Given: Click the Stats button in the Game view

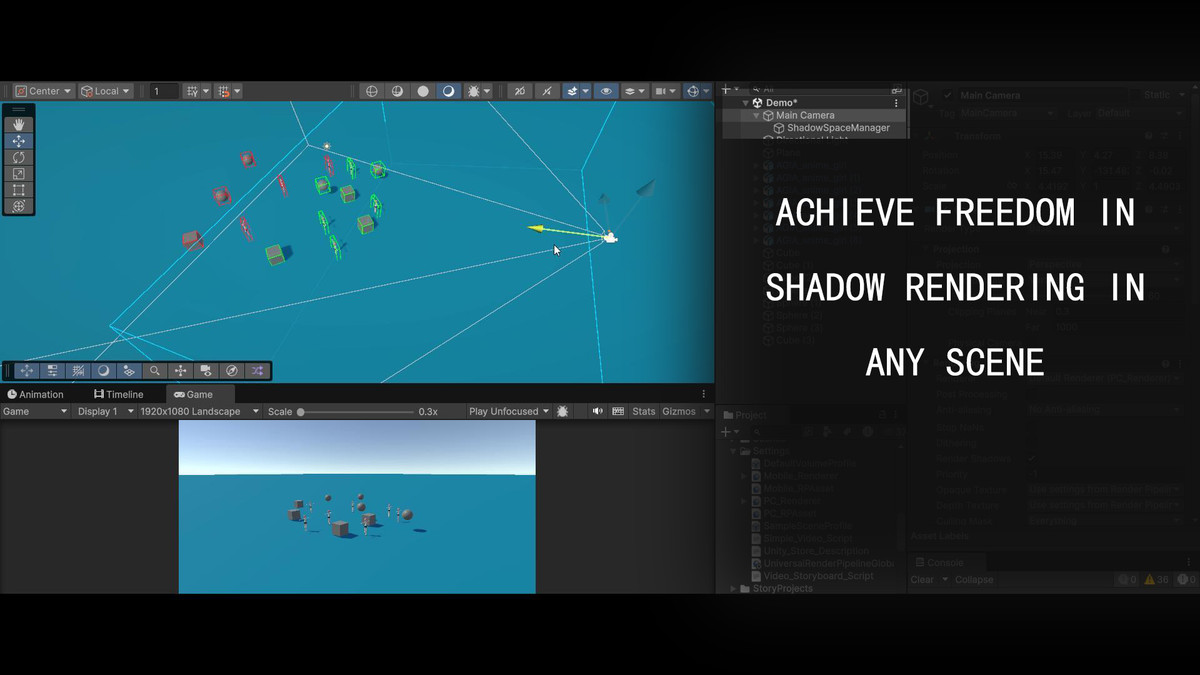Looking at the screenshot, I should click(644, 411).
